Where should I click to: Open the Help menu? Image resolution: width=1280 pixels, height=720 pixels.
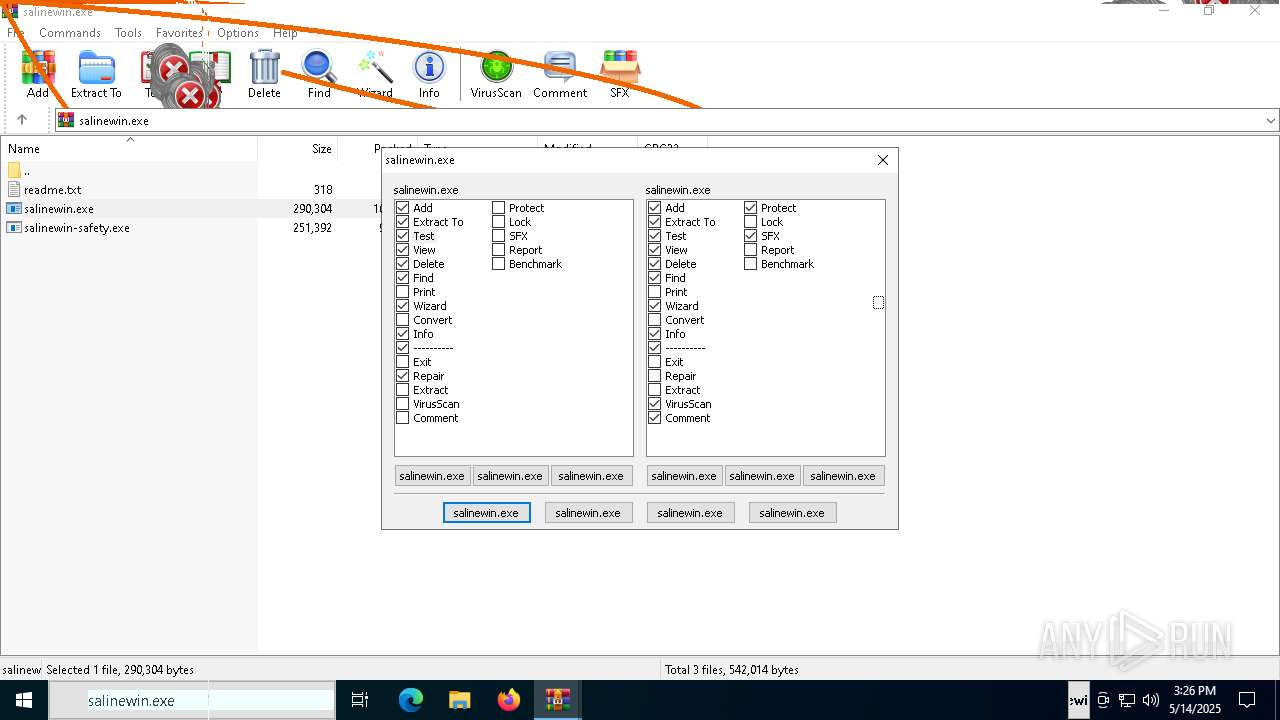285,33
